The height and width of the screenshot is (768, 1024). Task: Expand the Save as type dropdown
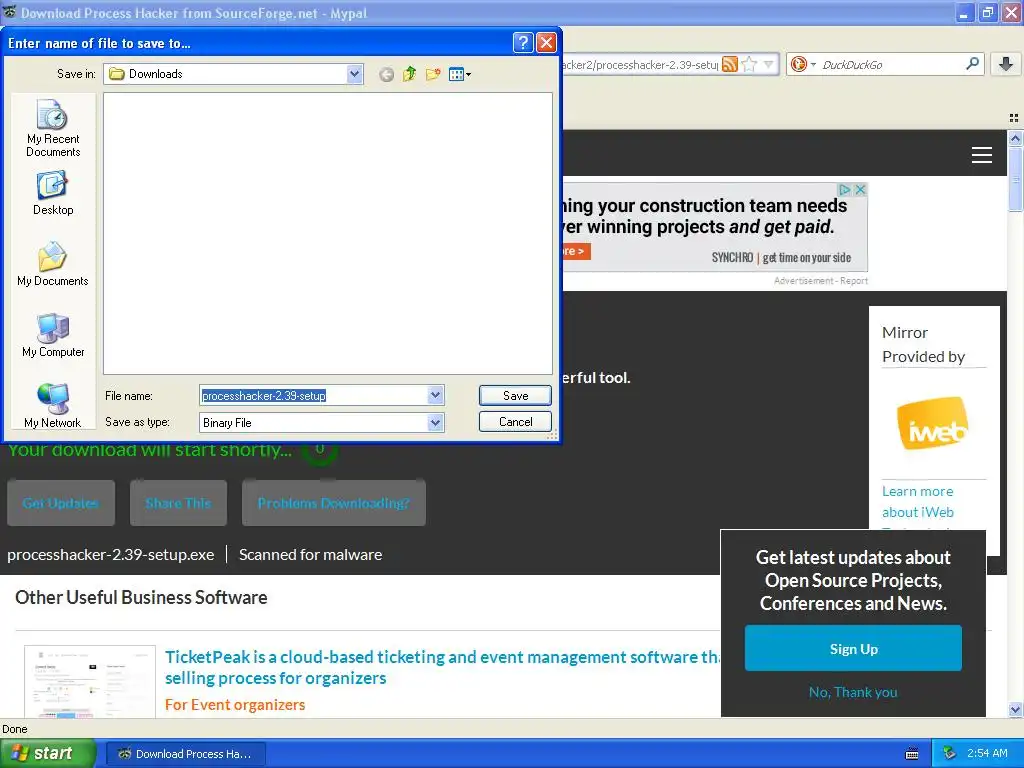436,423
